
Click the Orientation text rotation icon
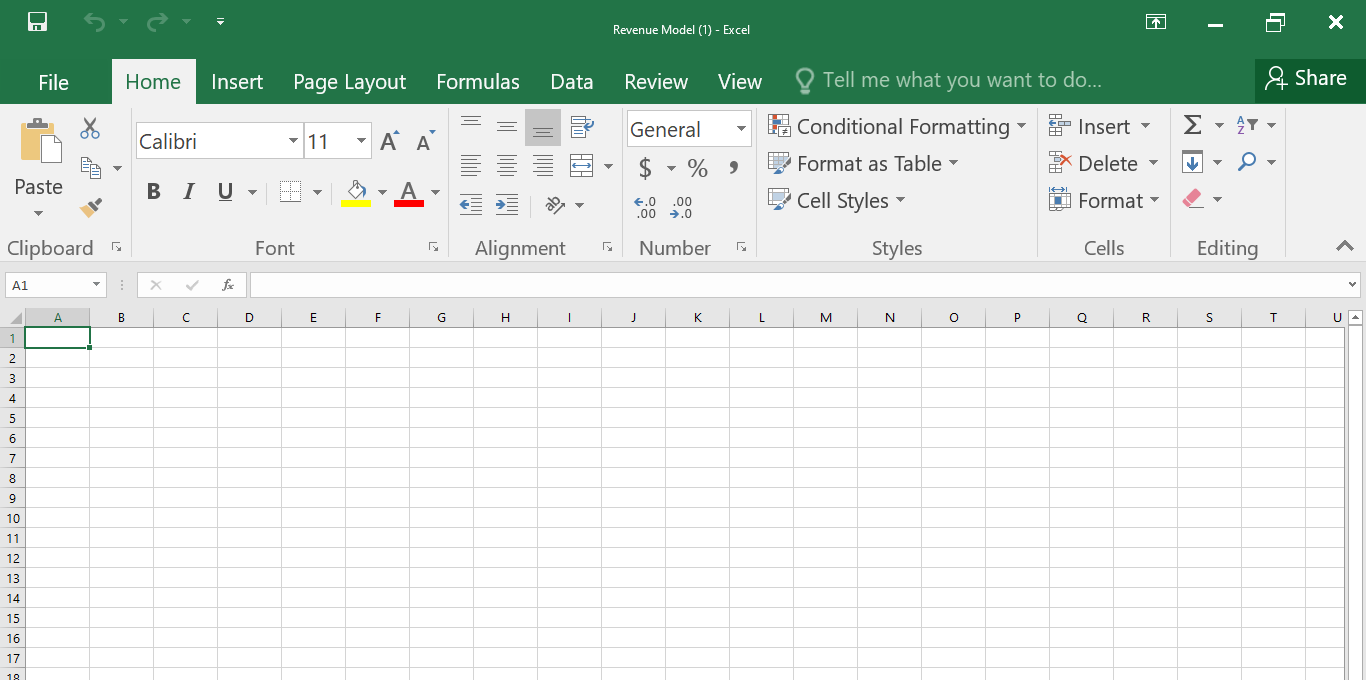point(555,205)
